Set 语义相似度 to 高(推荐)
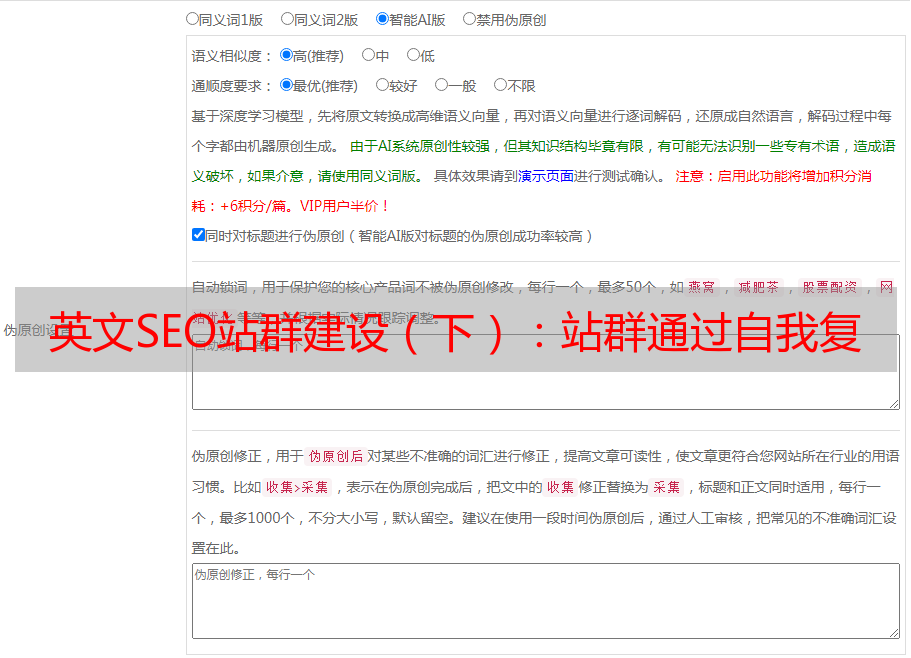This screenshot has width=911, height=658. pyautogui.click(x=286, y=55)
